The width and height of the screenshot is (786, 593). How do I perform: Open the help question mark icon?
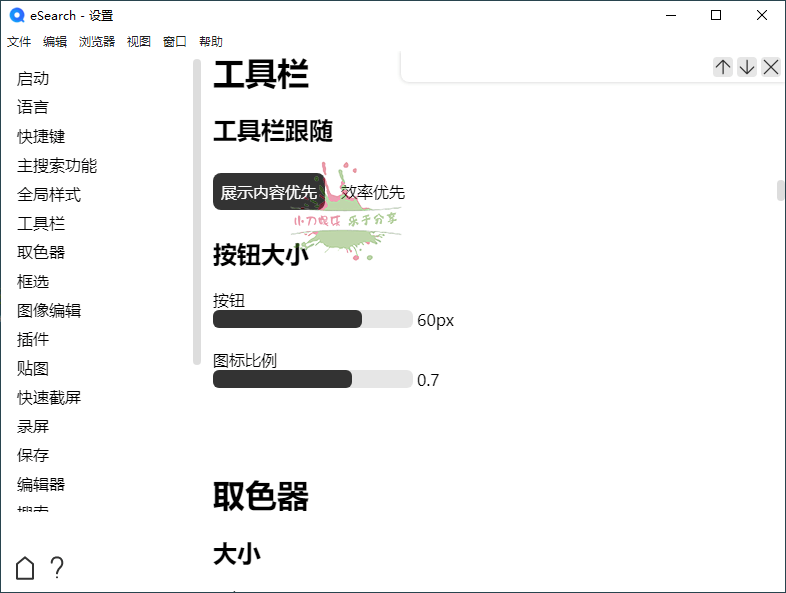click(x=57, y=568)
